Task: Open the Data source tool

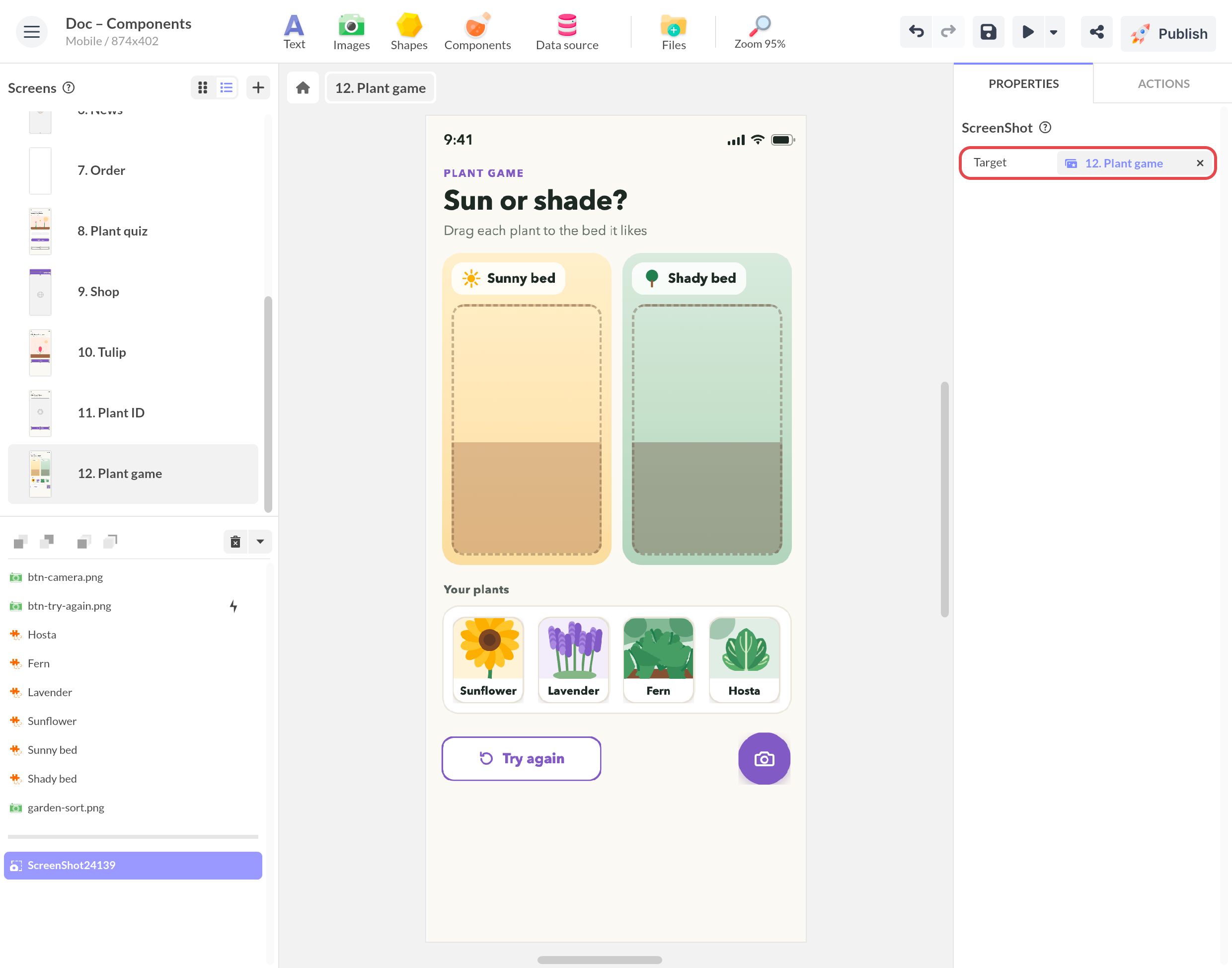Action: [567, 32]
